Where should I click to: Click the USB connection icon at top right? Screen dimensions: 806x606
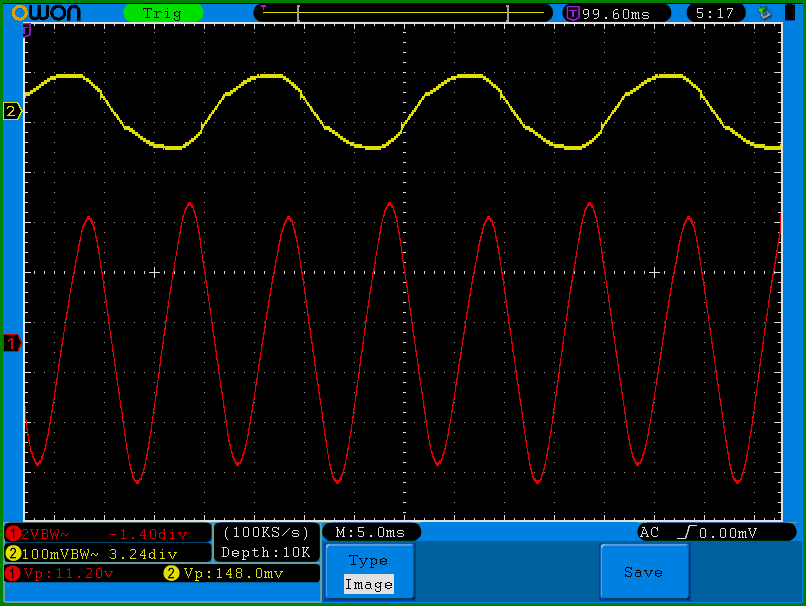click(x=765, y=13)
